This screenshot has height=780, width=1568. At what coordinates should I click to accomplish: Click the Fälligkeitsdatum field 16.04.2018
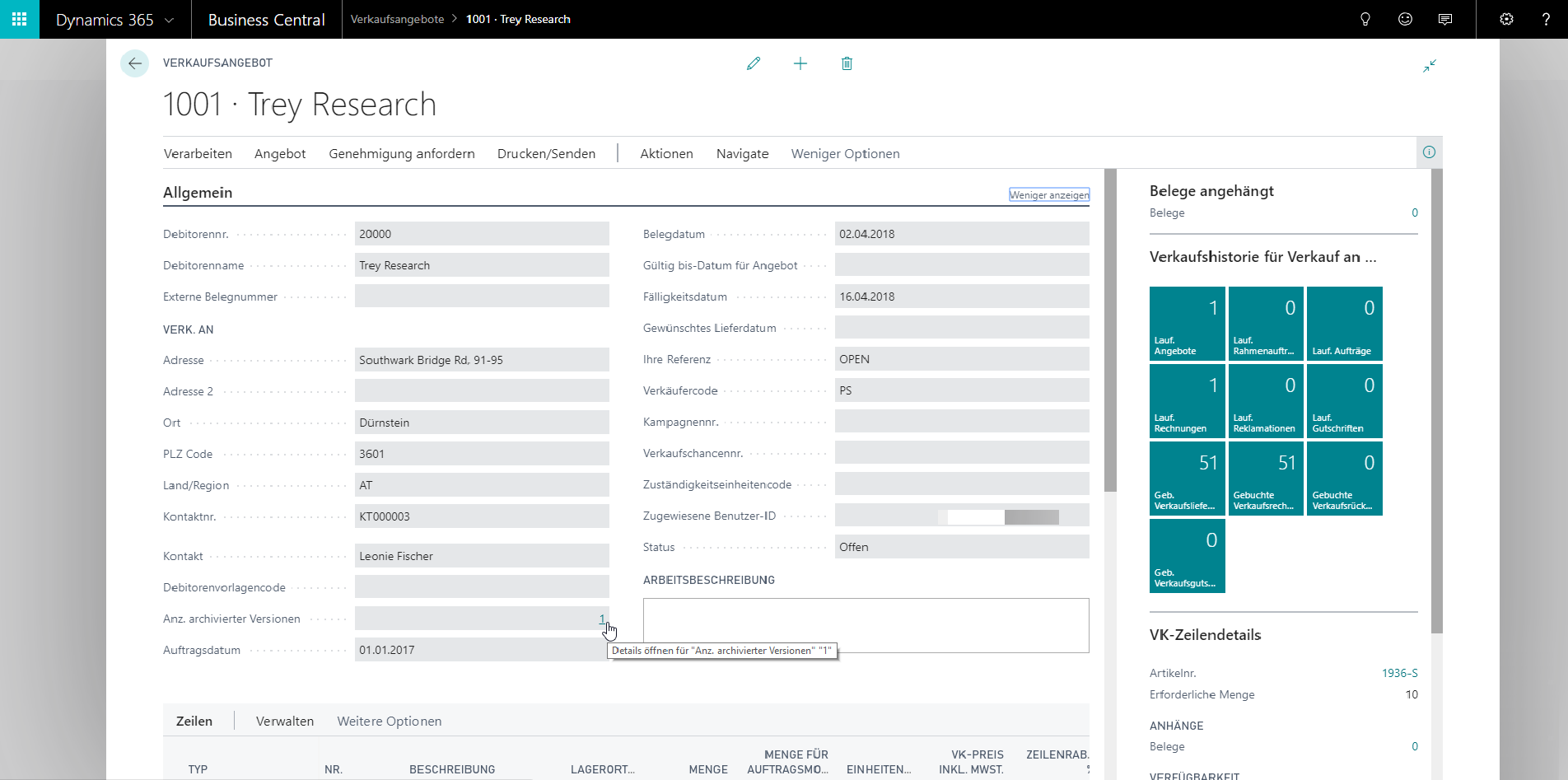pos(962,297)
